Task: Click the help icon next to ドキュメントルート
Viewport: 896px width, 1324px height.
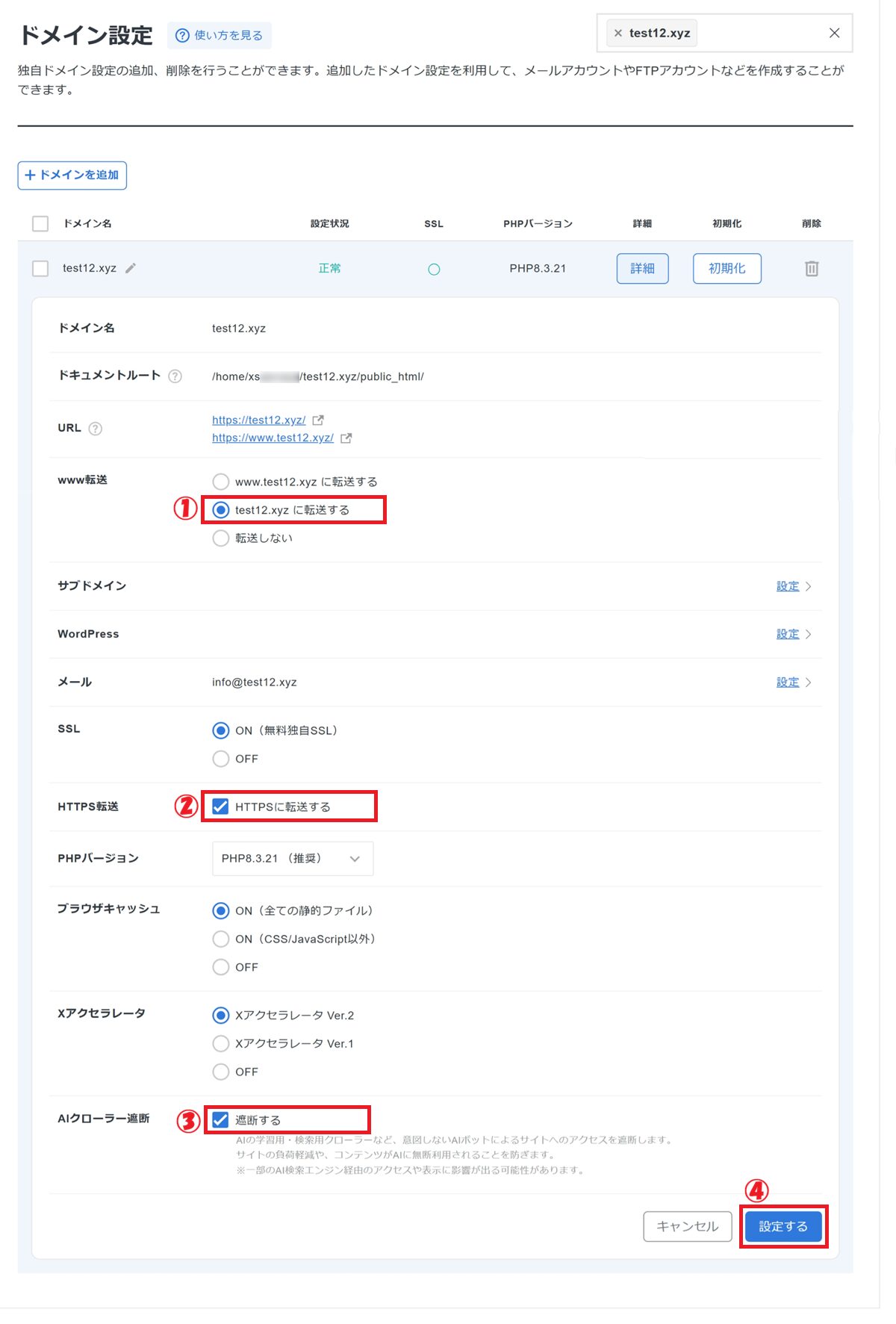Action: coord(175,376)
